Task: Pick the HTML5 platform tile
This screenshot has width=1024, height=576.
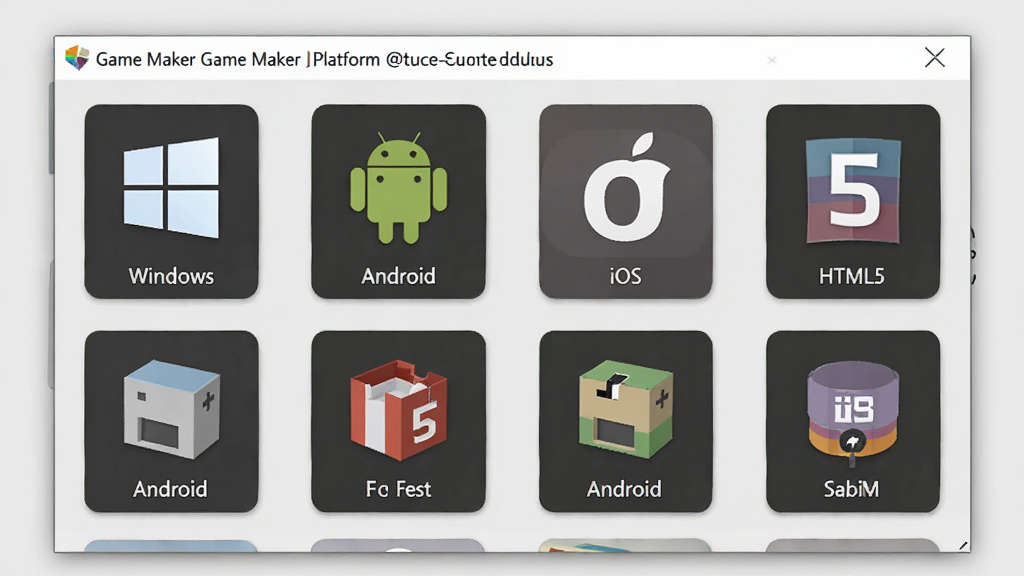Action: pos(853,201)
